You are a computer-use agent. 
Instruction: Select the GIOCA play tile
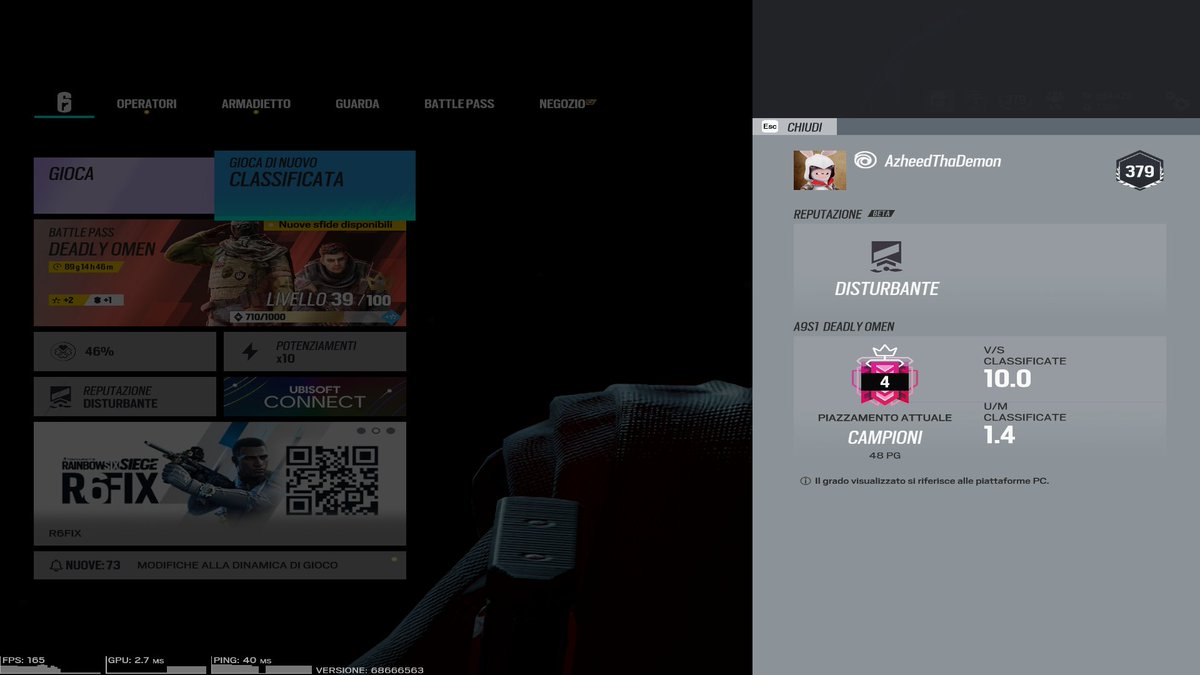pyautogui.click(x=124, y=185)
